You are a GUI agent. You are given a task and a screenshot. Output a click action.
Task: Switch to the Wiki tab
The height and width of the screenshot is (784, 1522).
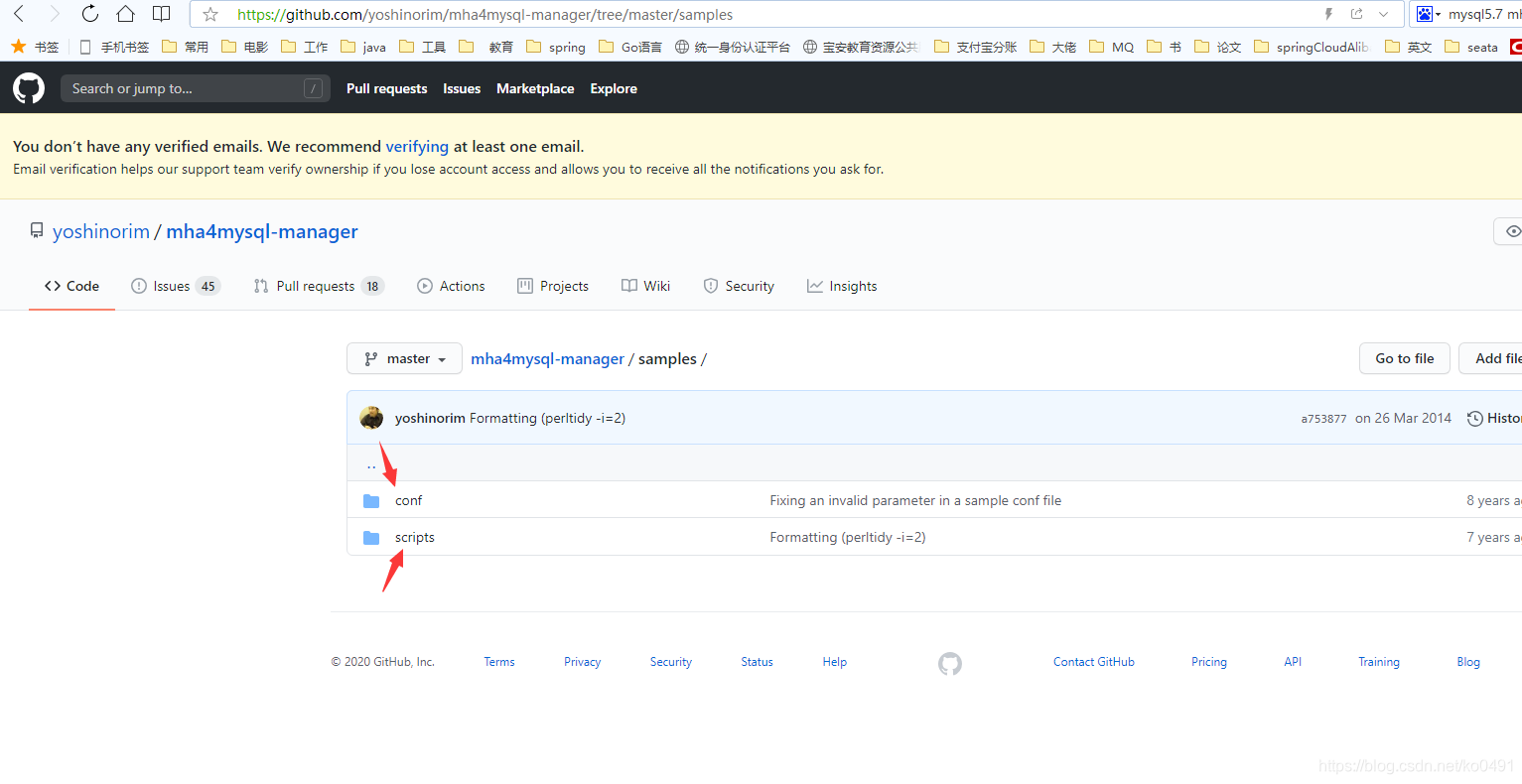tap(646, 286)
